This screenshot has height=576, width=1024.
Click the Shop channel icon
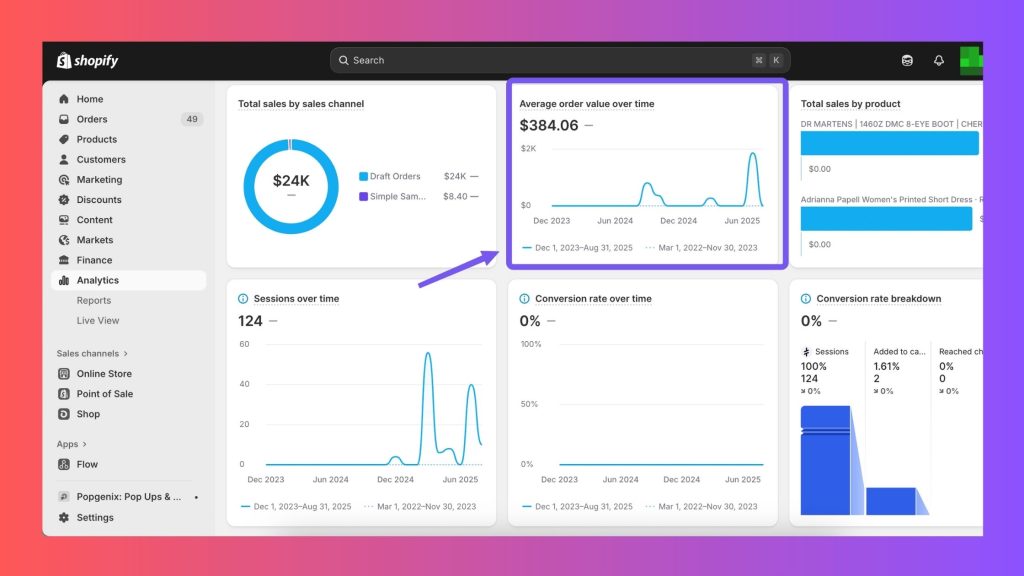[64, 414]
